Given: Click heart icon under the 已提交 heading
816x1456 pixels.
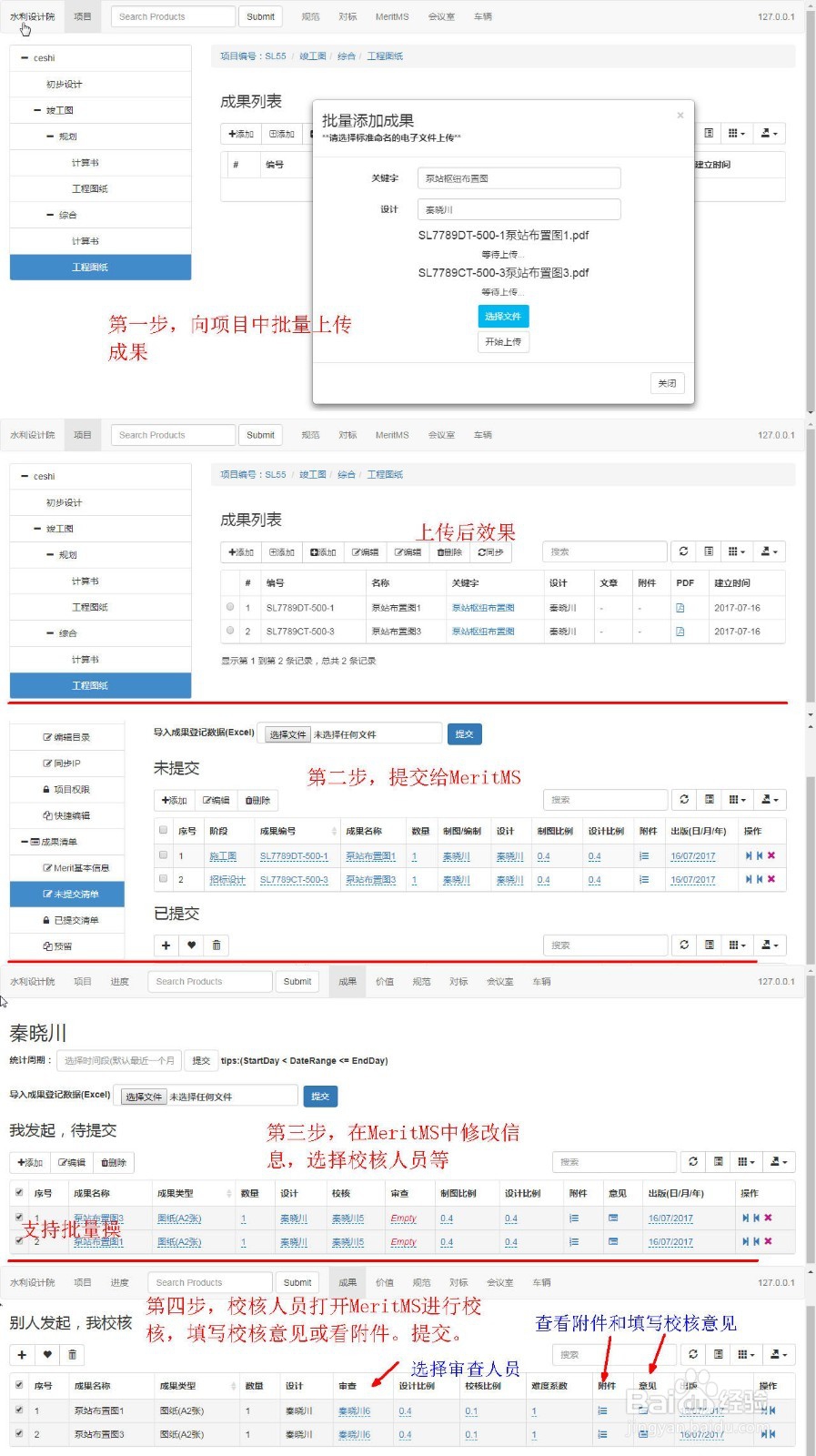Looking at the screenshot, I should point(191,945).
